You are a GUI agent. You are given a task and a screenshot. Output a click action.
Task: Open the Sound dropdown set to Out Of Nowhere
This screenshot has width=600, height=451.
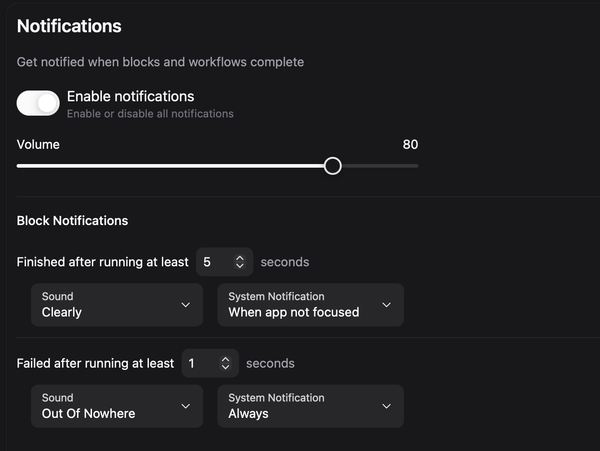117,406
